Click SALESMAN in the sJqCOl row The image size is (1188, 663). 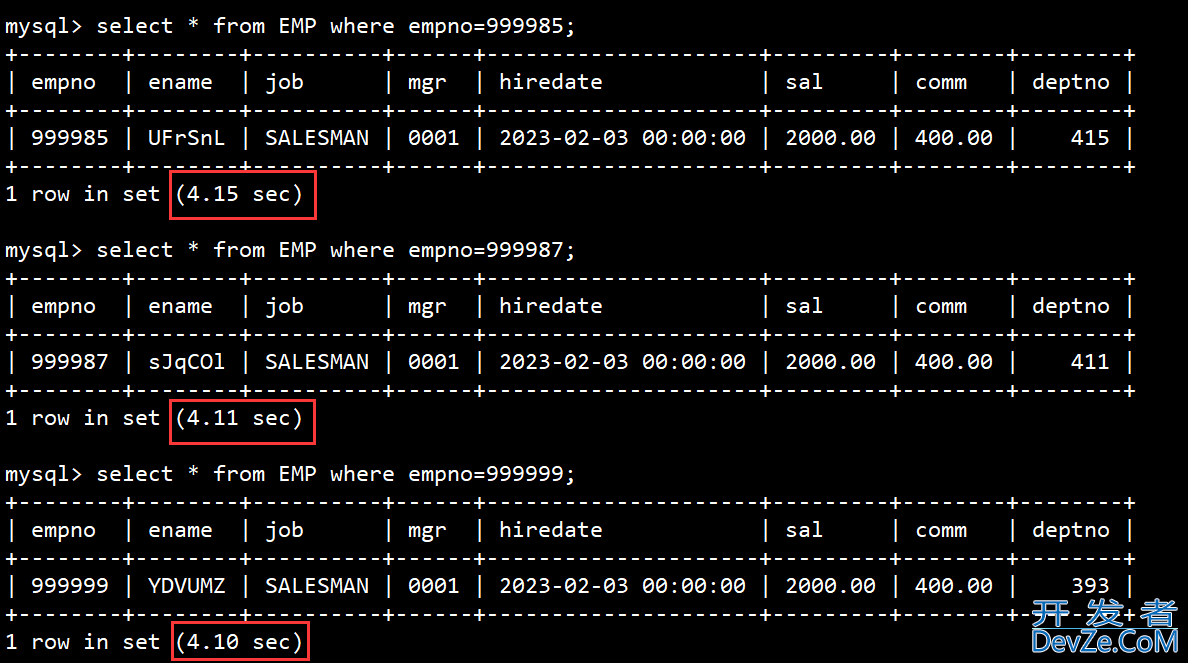click(x=317, y=362)
